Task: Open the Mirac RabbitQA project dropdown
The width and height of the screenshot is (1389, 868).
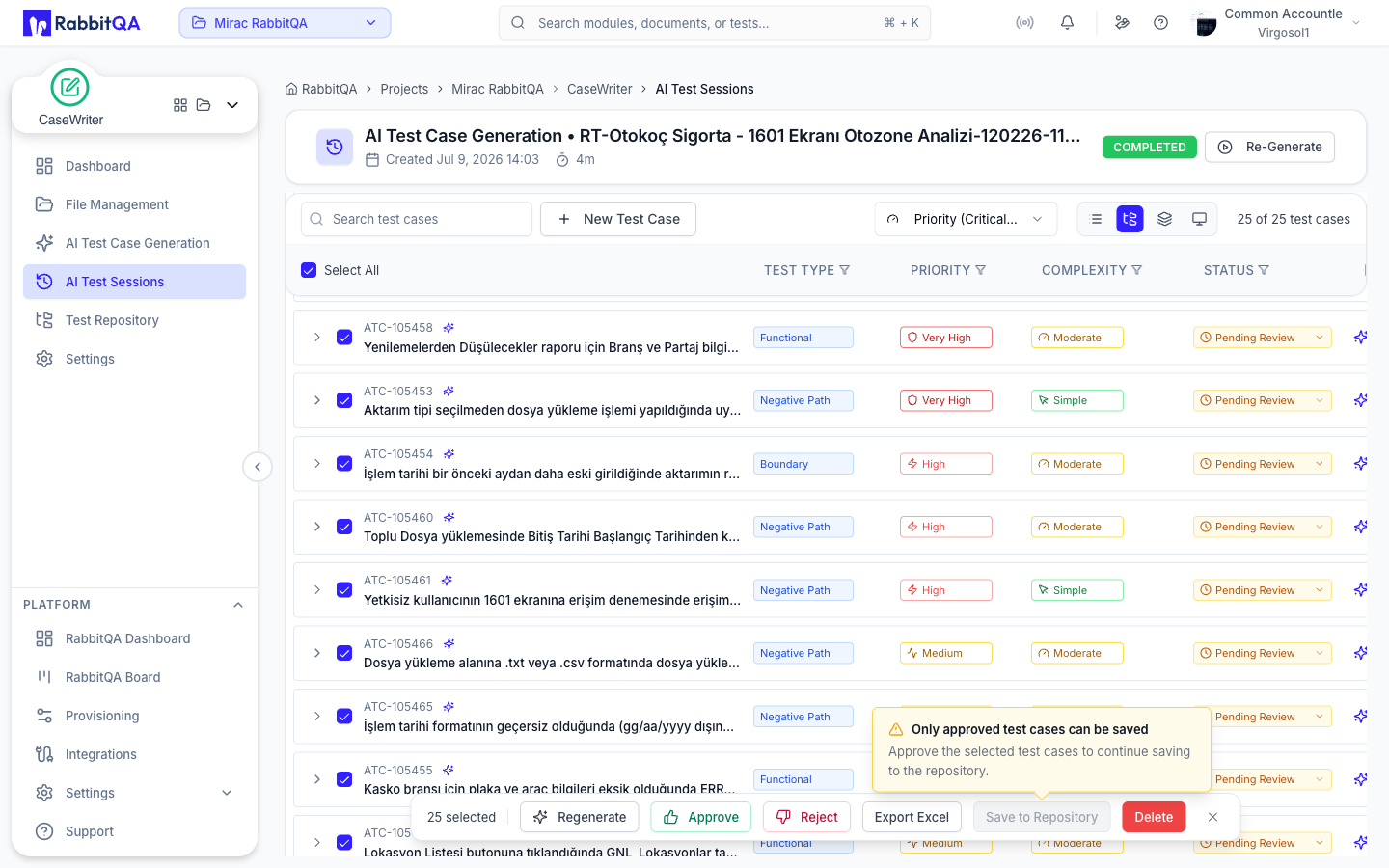Action: [x=285, y=23]
